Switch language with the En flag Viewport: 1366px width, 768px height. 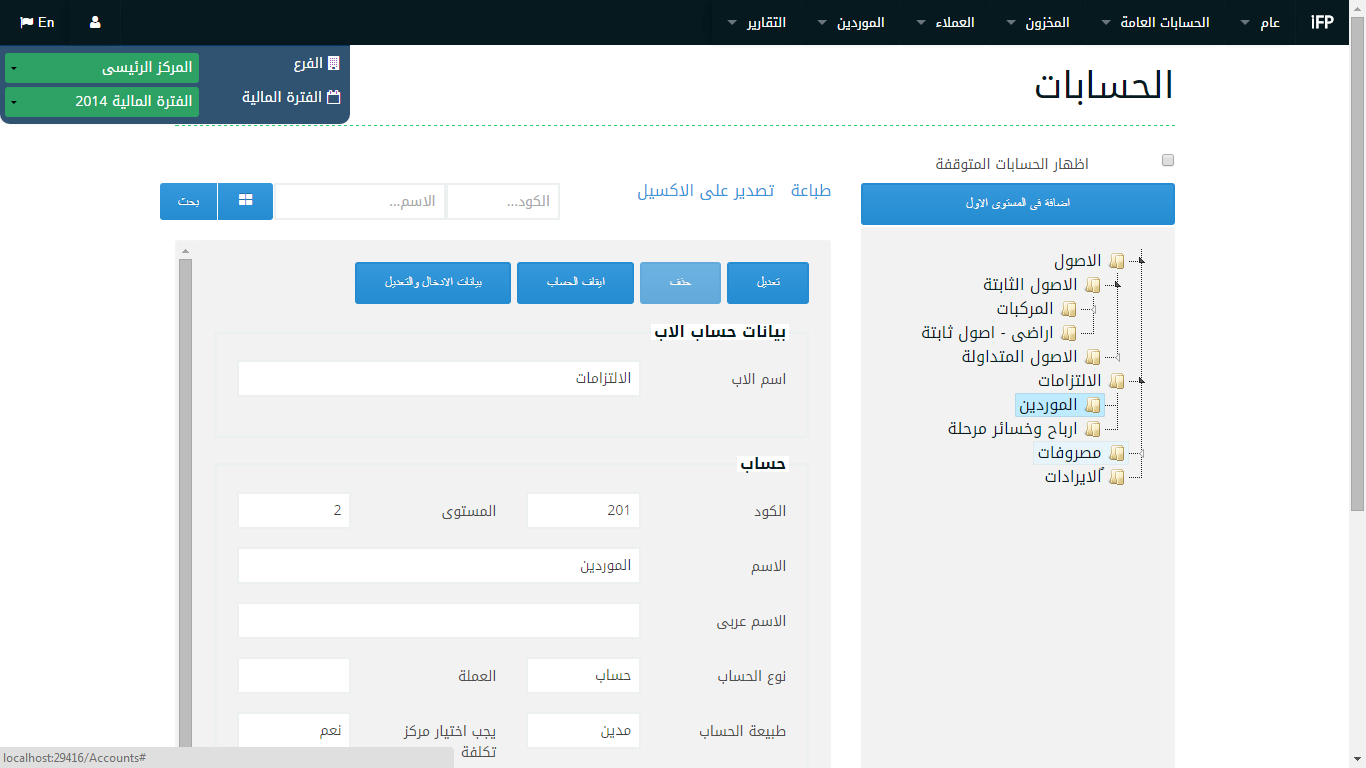(x=37, y=22)
